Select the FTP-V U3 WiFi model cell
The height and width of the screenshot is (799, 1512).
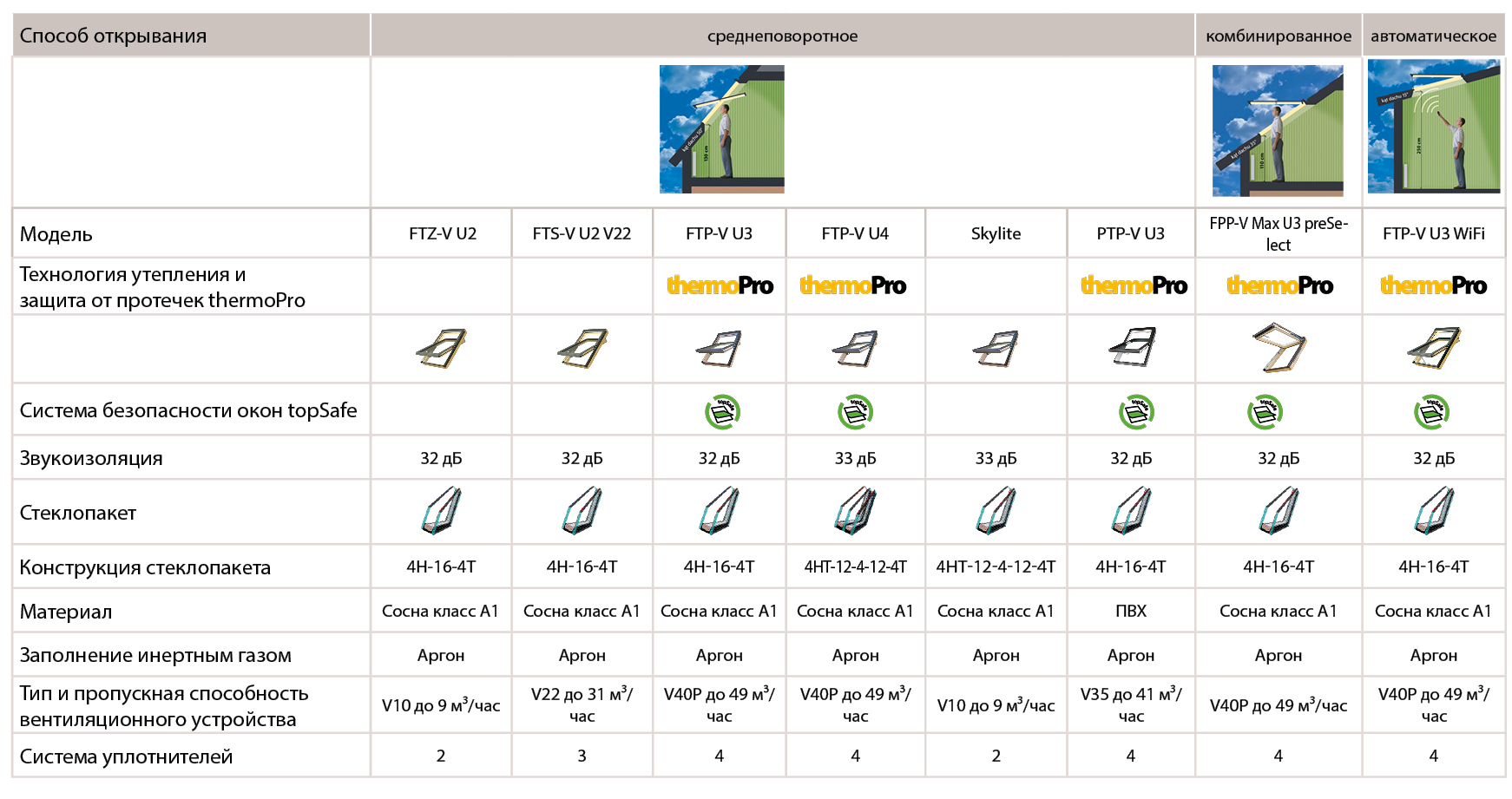pos(1433,233)
